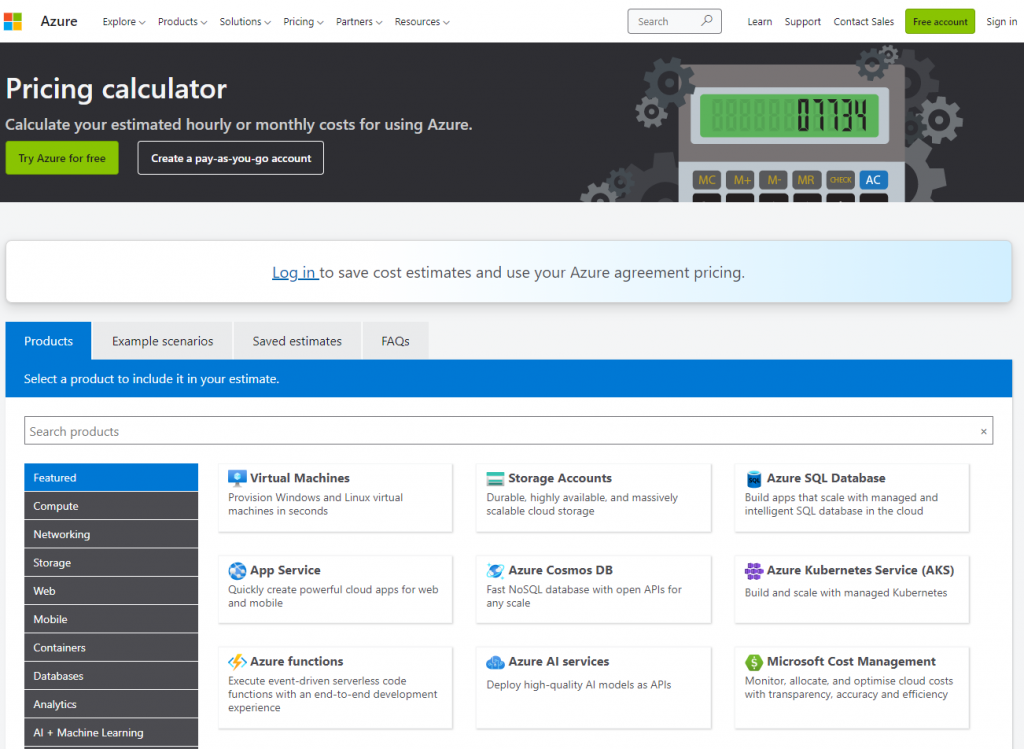This screenshot has height=749, width=1024.
Task: Click the Storage Accounts icon
Action: 495,479
